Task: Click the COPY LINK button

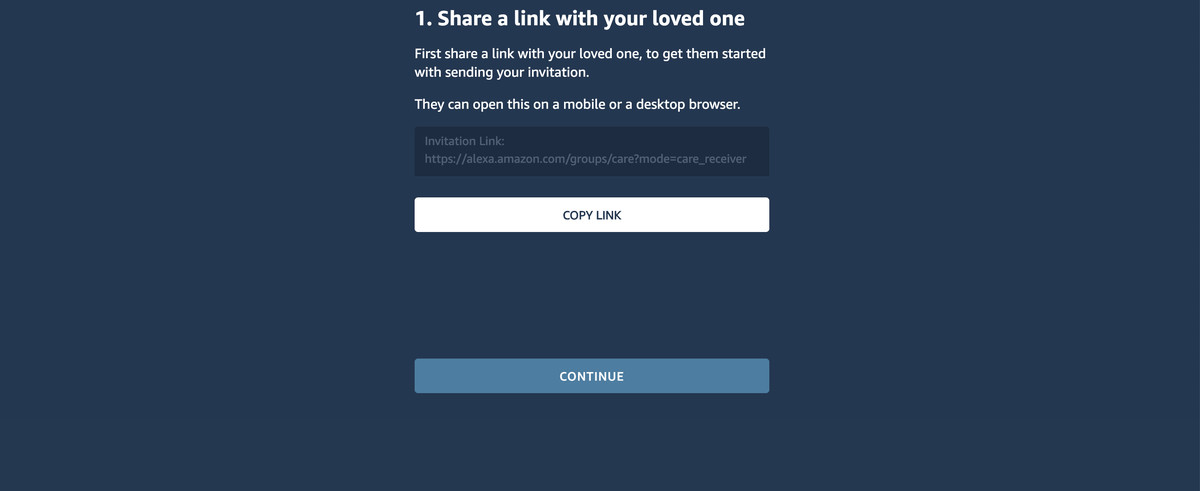Action: pos(592,215)
